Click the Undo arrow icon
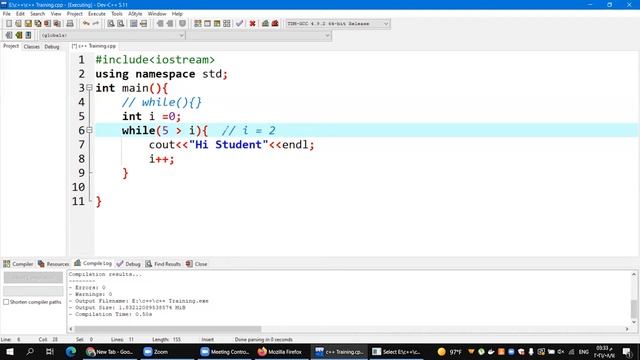 coord(86,24)
